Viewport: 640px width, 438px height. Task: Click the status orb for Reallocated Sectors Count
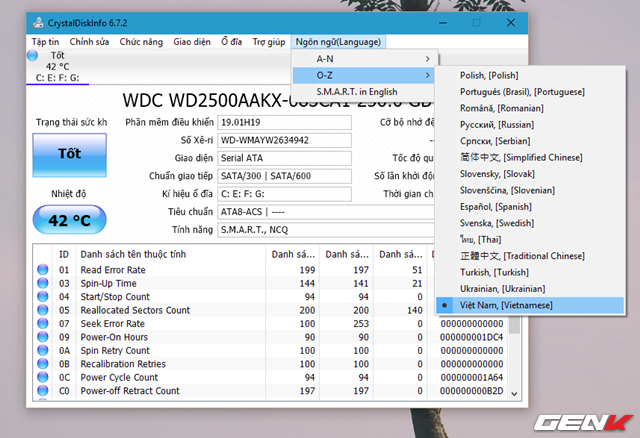pos(43,310)
